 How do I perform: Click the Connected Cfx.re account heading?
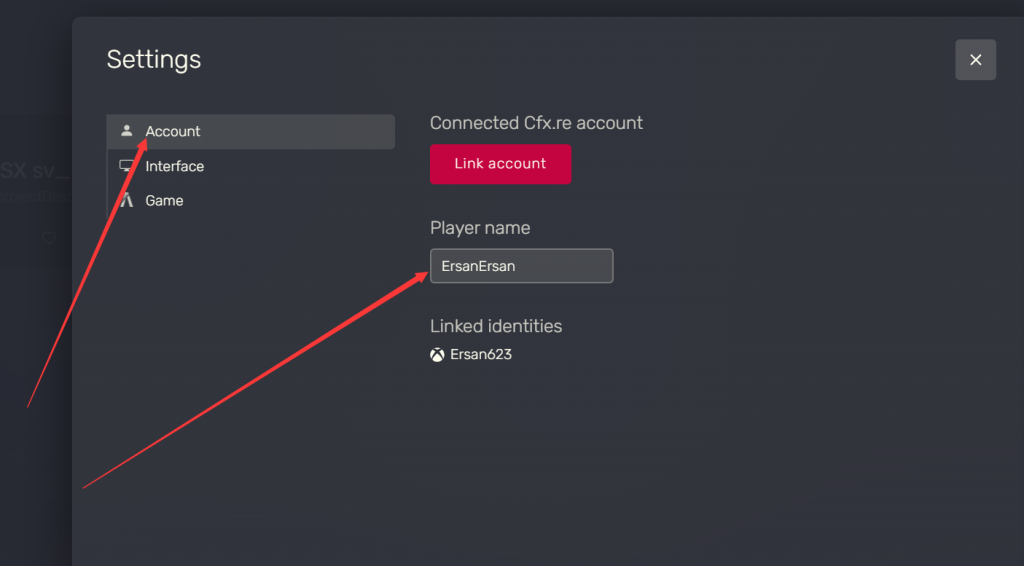click(x=536, y=123)
